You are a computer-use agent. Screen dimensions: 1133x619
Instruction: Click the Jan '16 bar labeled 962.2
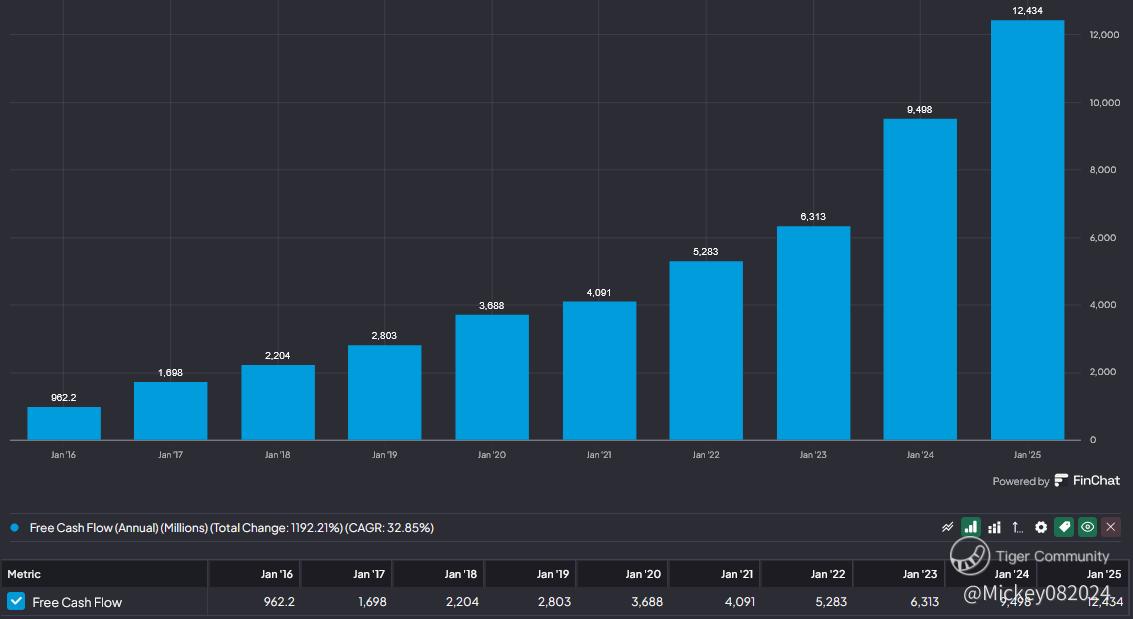click(64, 423)
